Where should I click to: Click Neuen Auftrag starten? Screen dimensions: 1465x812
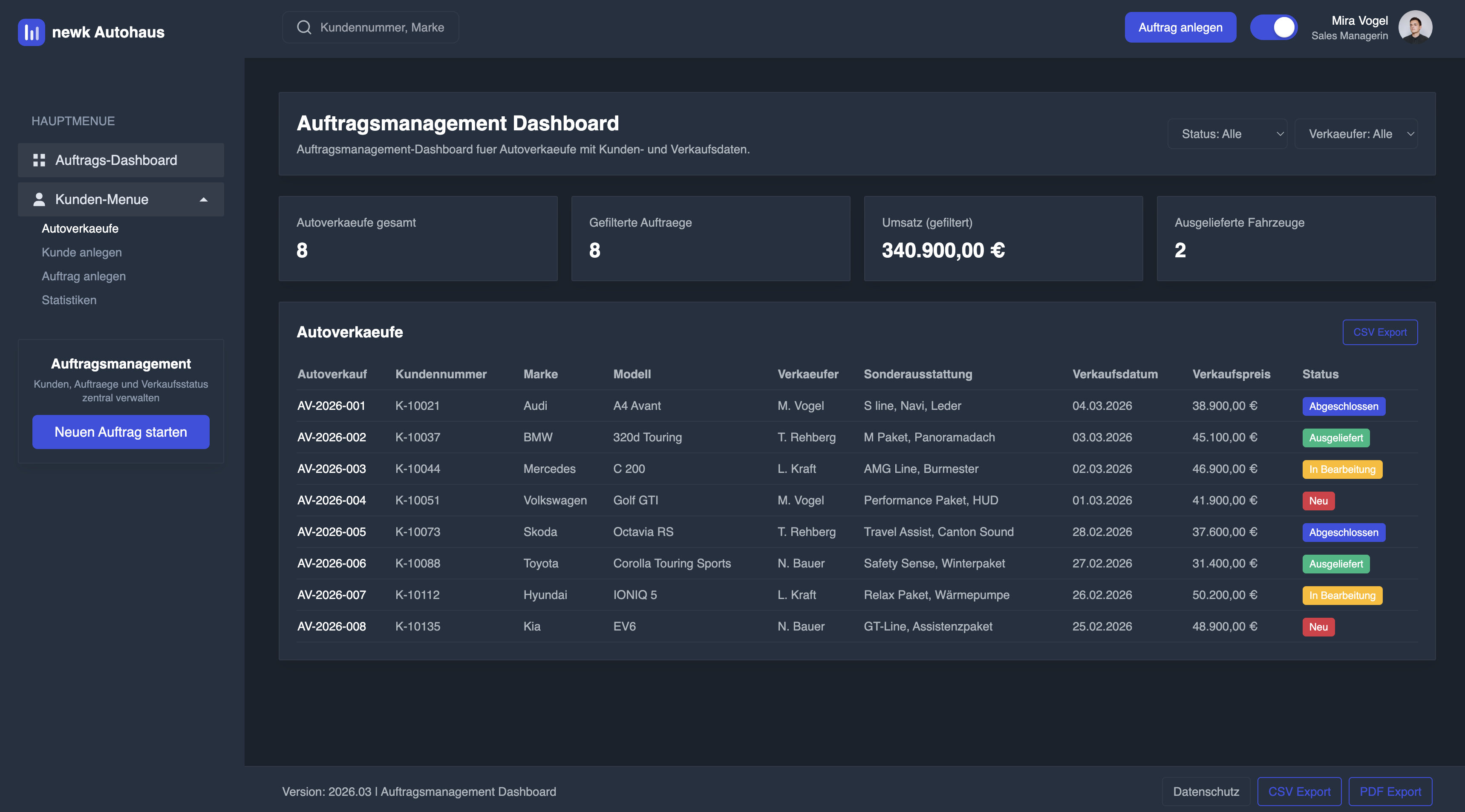[121, 432]
